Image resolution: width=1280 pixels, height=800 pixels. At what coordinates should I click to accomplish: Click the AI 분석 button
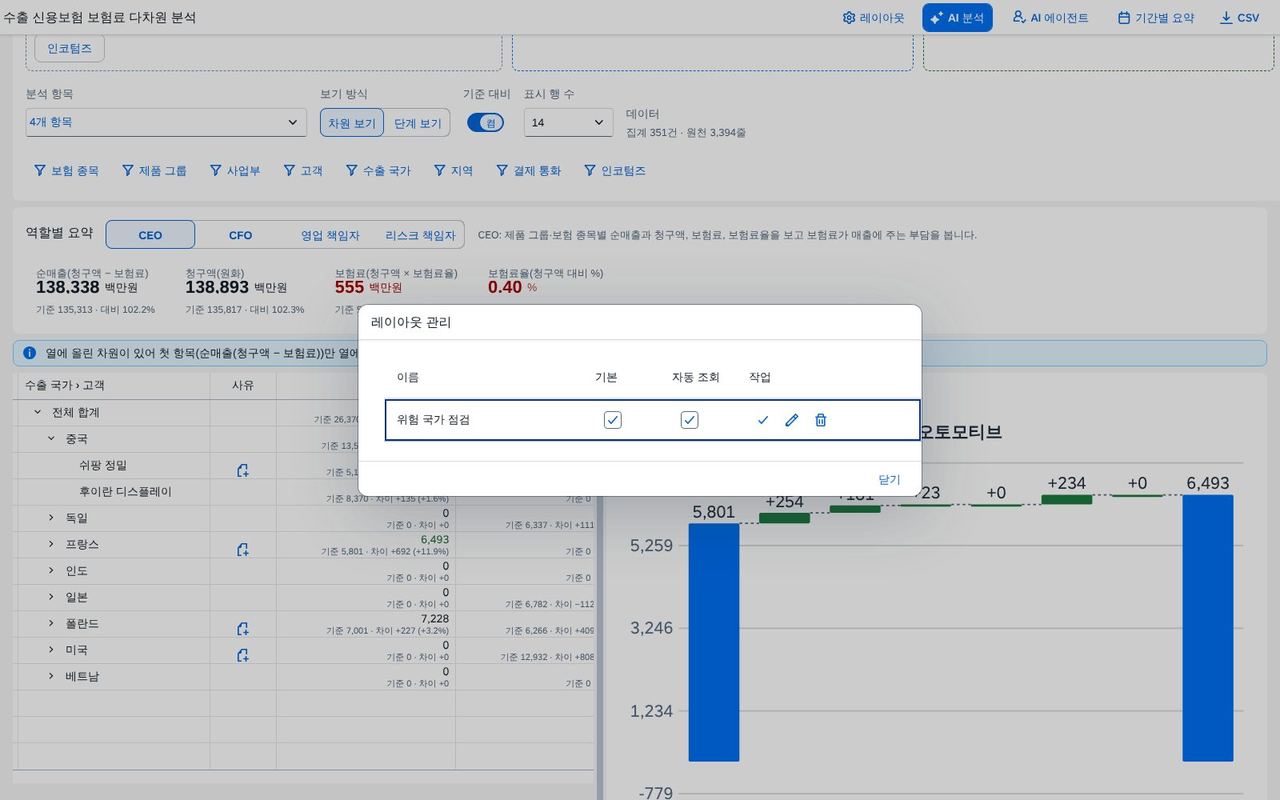957,18
